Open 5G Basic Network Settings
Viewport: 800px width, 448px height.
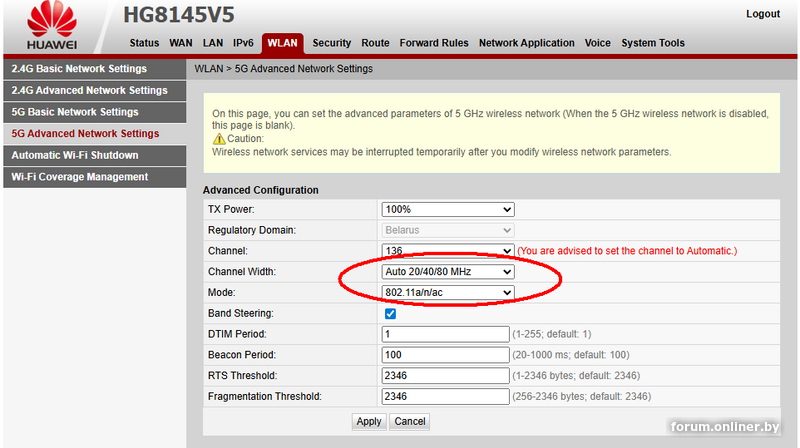click(x=95, y=112)
